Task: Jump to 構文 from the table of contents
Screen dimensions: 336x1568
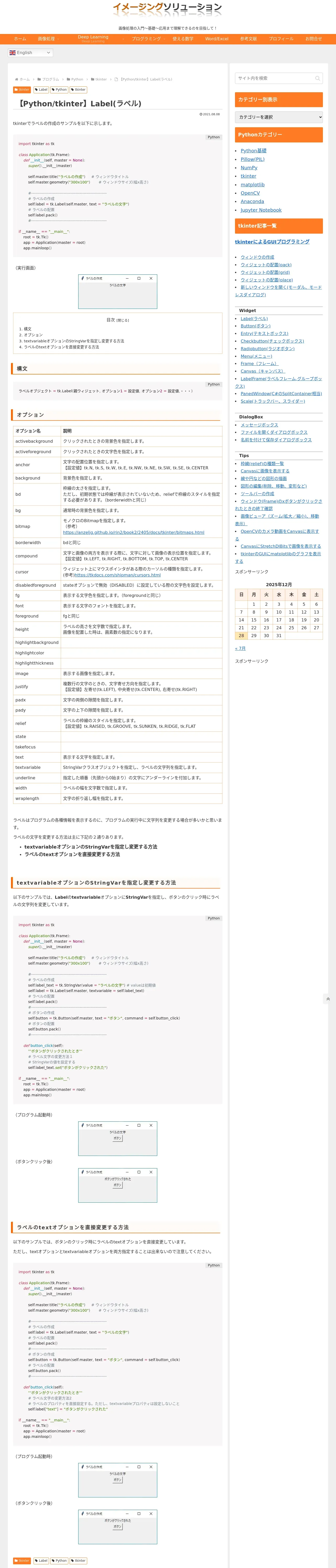Action: [27, 329]
